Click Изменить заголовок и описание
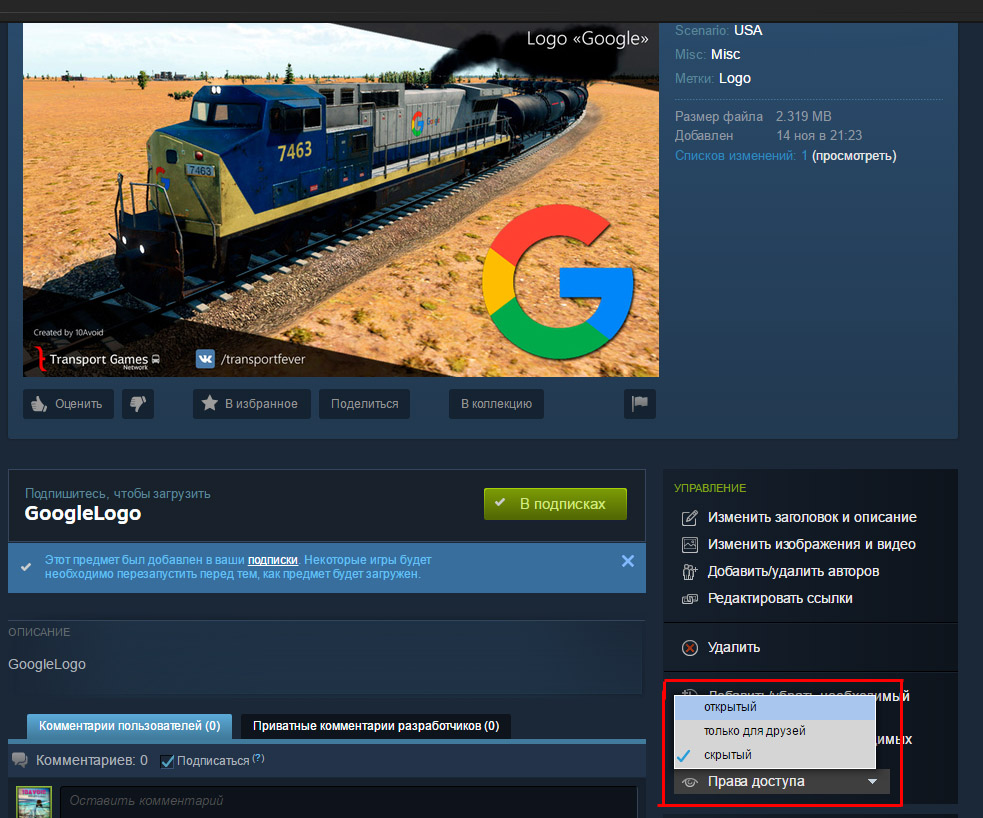 click(812, 517)
